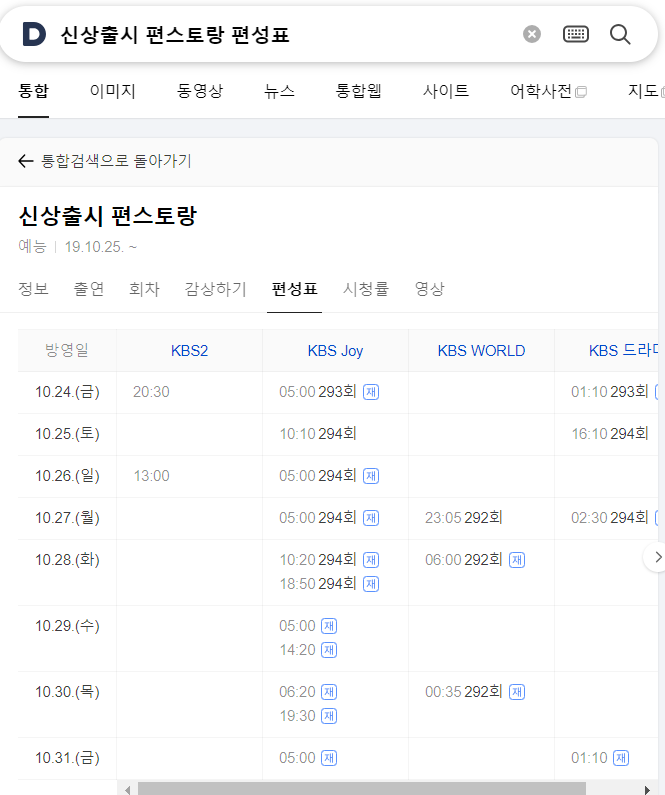The width and height of the screenshot is (665, 795).
Task: Open the 통합웹 tab
Action: (x=358, y=91)
